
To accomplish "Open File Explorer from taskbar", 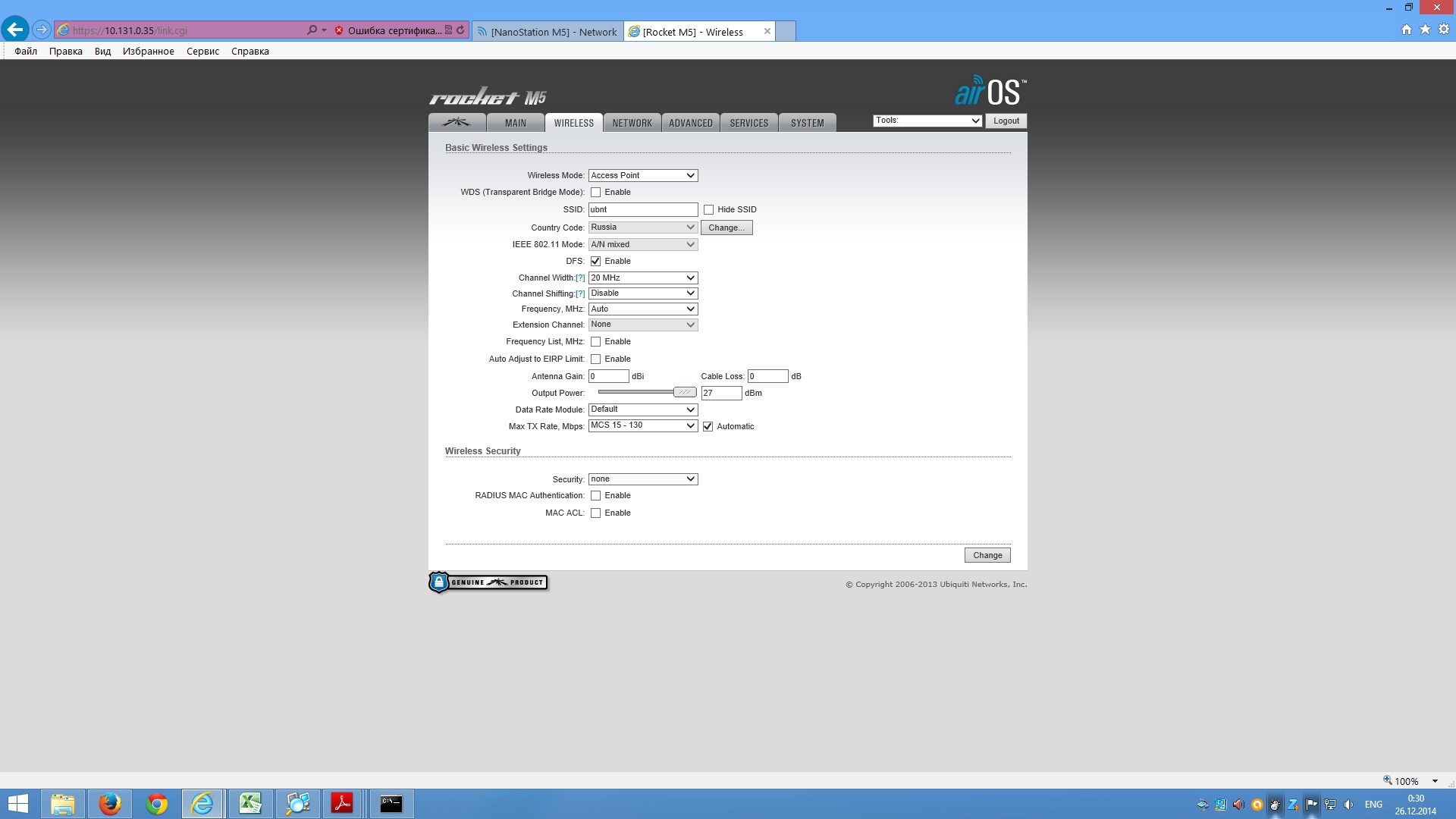I will pyautogui.click(x=62, y=804).
